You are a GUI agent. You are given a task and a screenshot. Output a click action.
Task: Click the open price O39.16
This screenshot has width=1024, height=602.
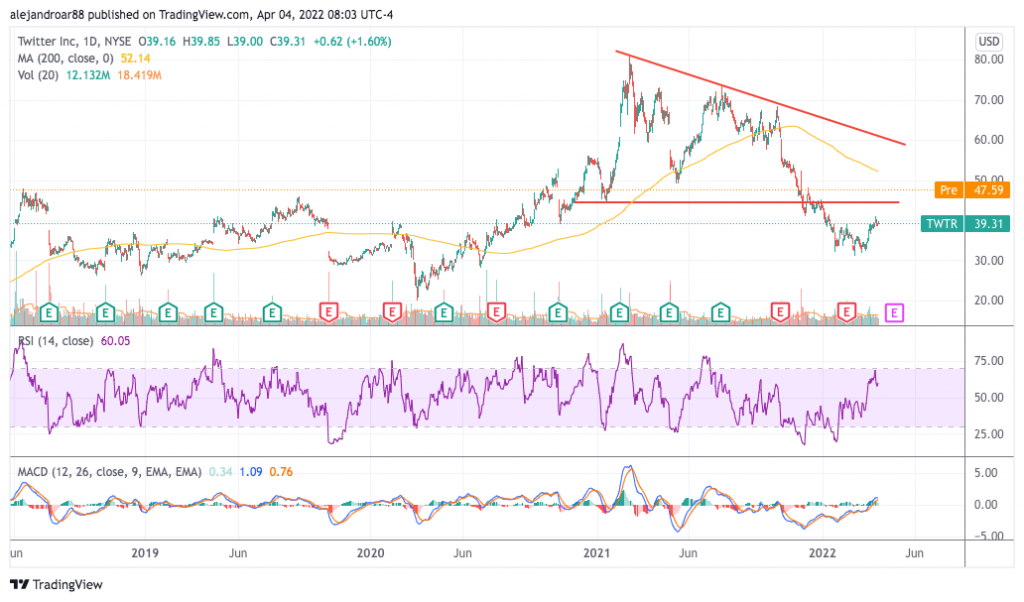tap(157, 41)
